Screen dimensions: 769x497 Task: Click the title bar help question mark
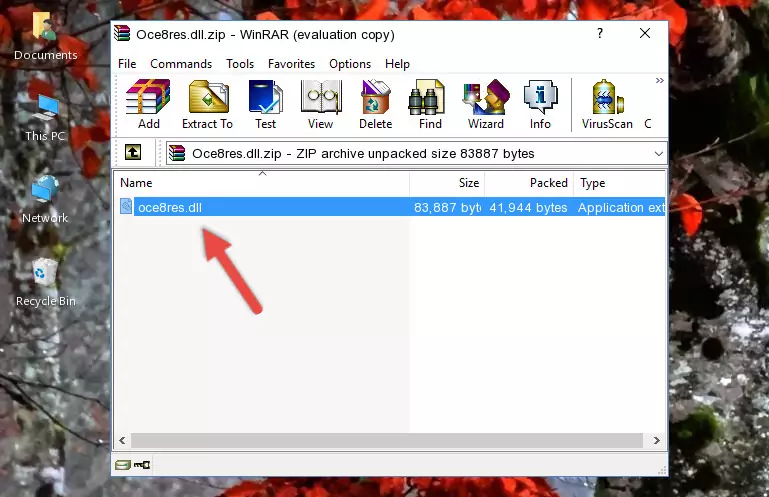[600, 33]
